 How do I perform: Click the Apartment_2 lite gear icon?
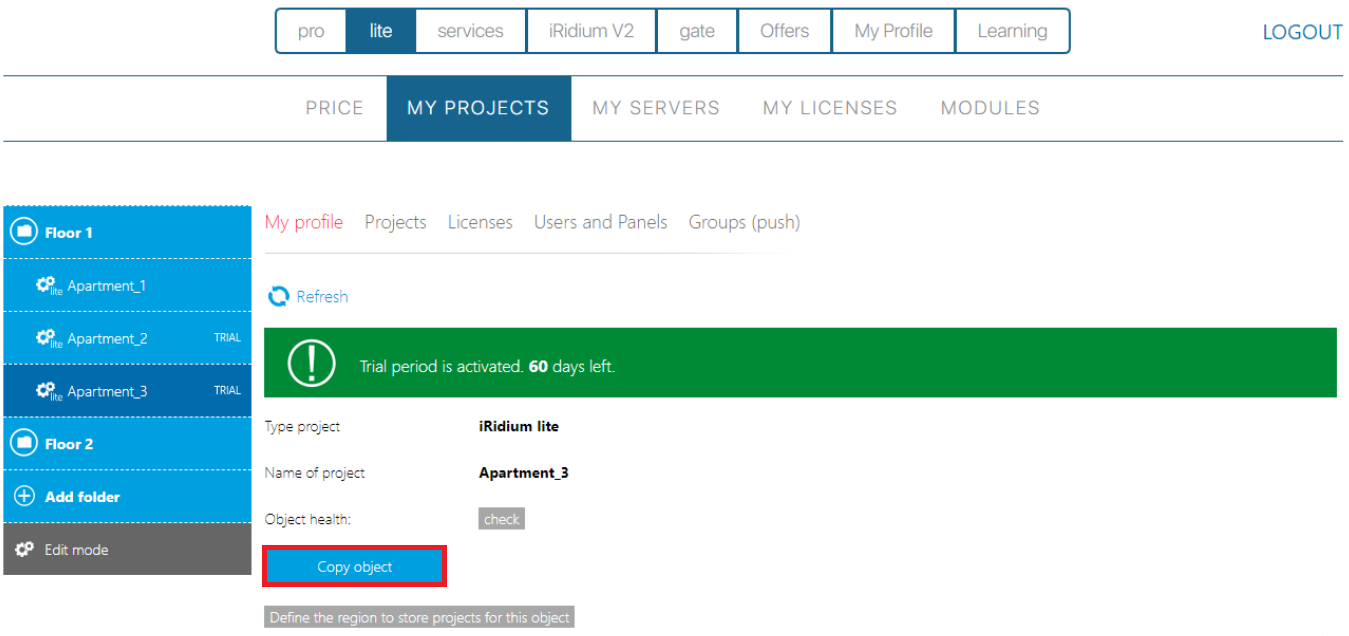click(47, 339)
